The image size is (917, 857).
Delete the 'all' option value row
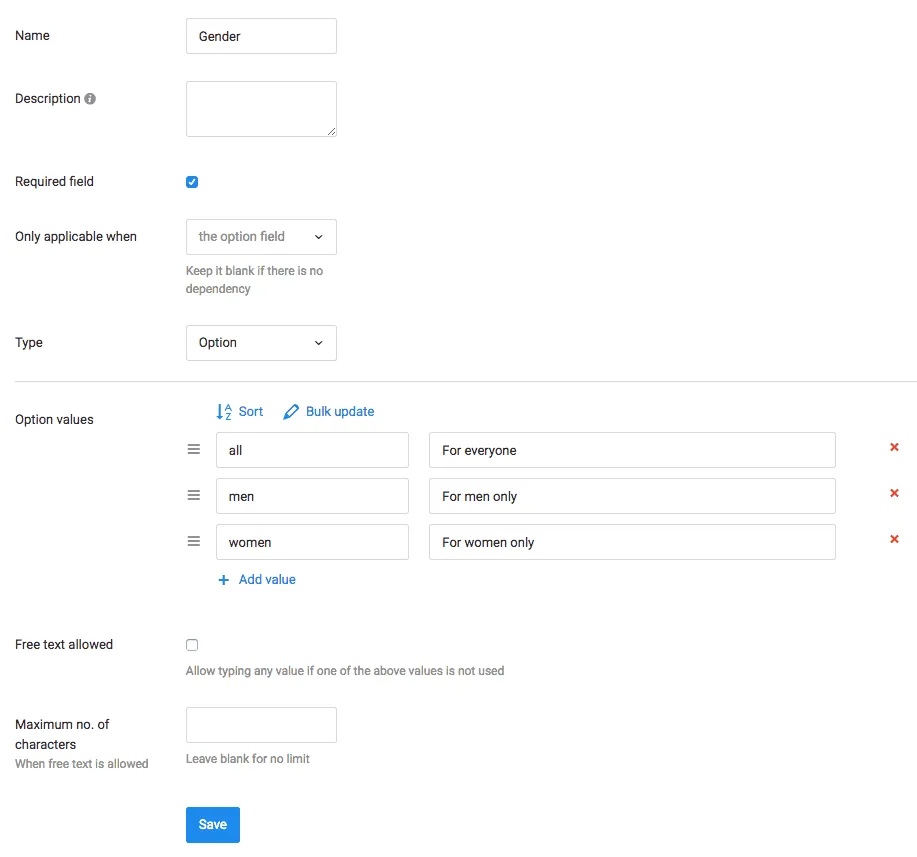(x=894, y=448)
